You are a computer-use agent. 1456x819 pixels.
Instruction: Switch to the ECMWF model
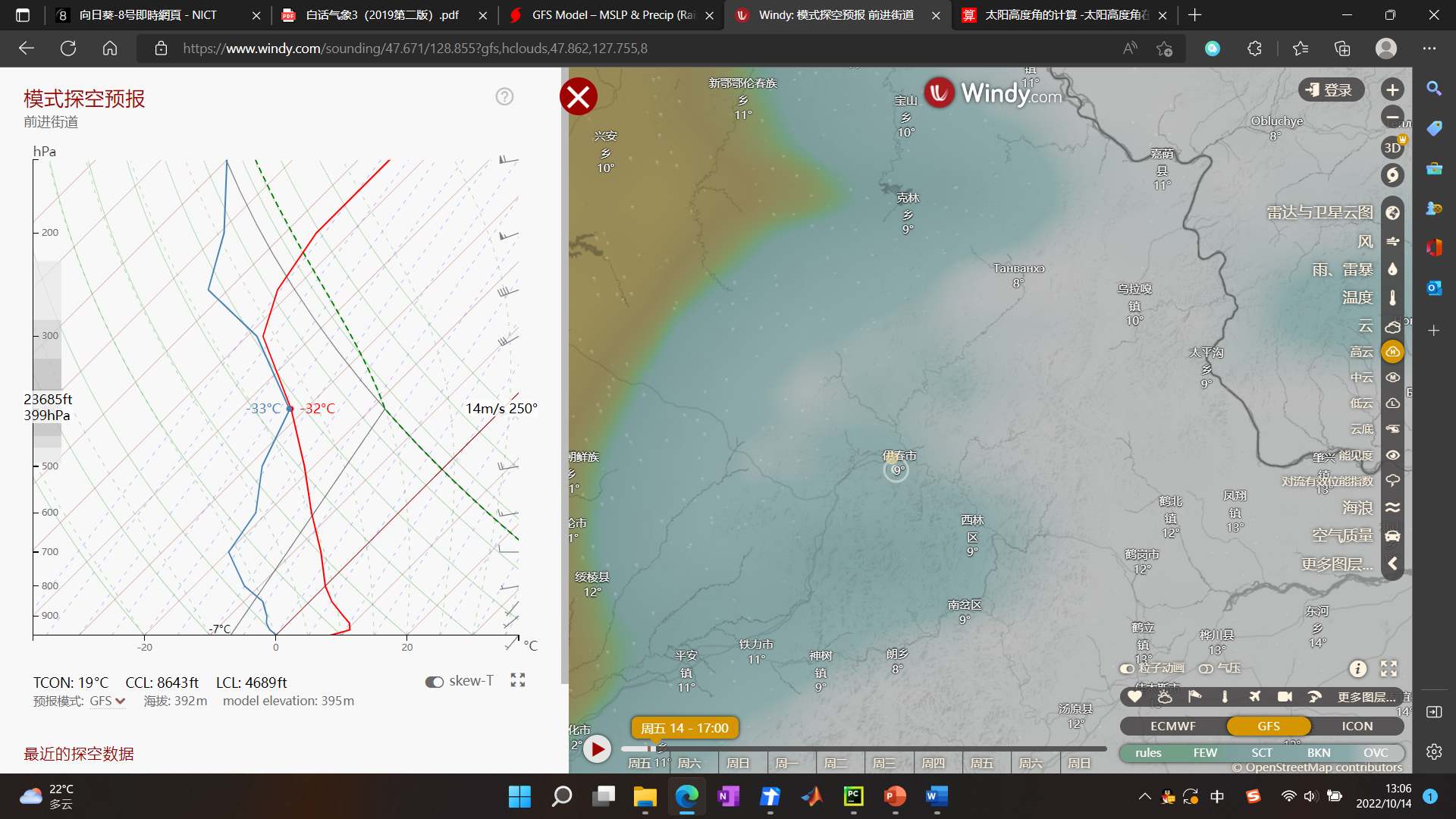[1172, 726]
